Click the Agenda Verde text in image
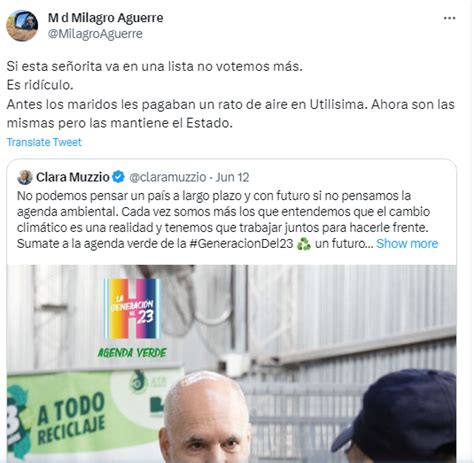Screen dimensions: 474x463 coord(132,353)
